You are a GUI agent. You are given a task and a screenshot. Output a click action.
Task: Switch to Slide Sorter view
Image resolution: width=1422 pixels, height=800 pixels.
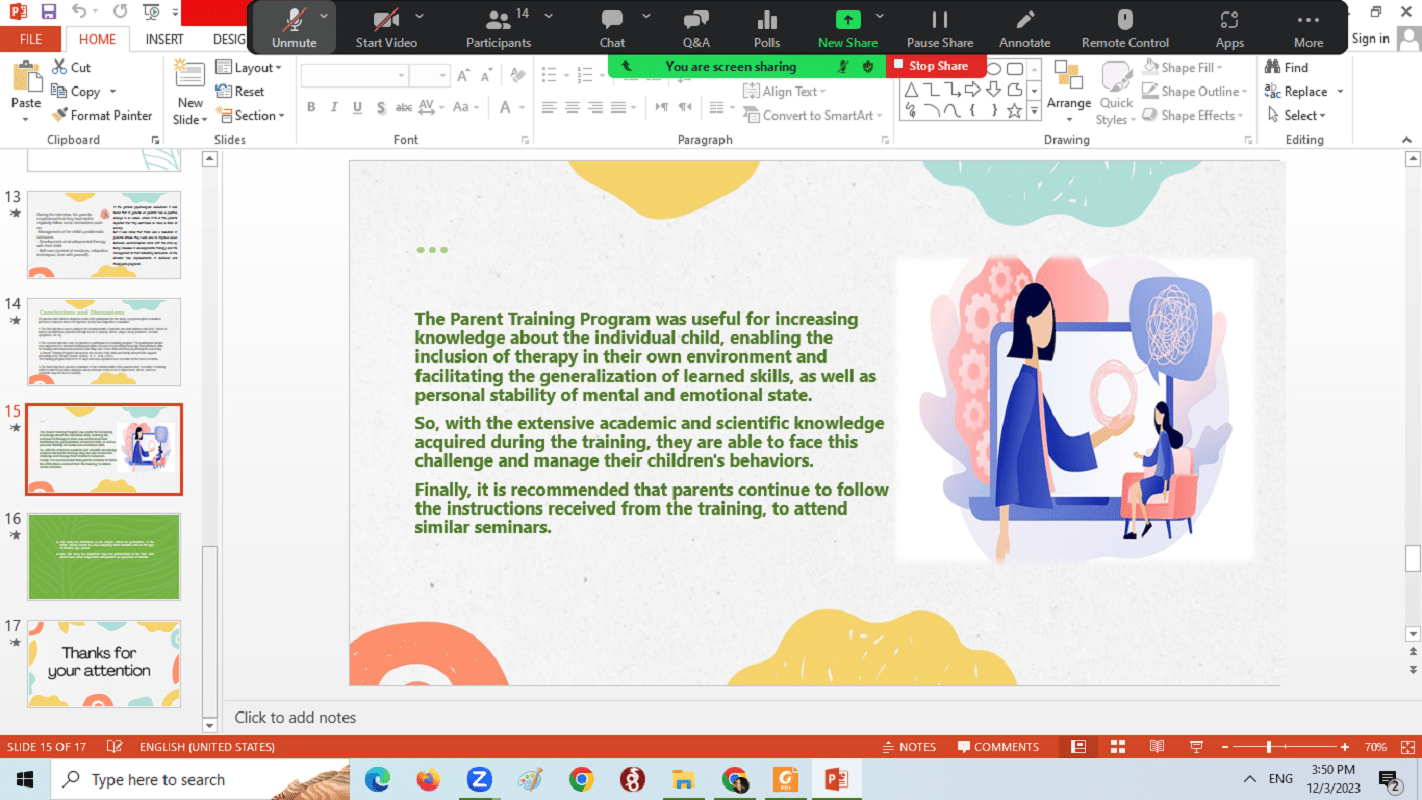coord(1117,747)
